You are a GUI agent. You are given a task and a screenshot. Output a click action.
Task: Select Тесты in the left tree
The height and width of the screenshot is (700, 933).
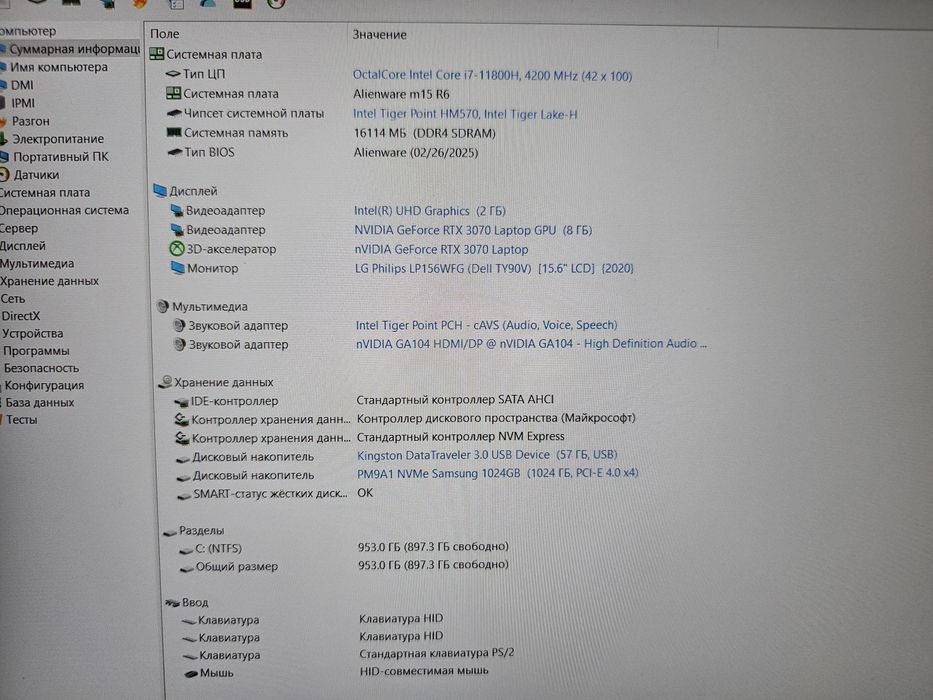point(21,420)
